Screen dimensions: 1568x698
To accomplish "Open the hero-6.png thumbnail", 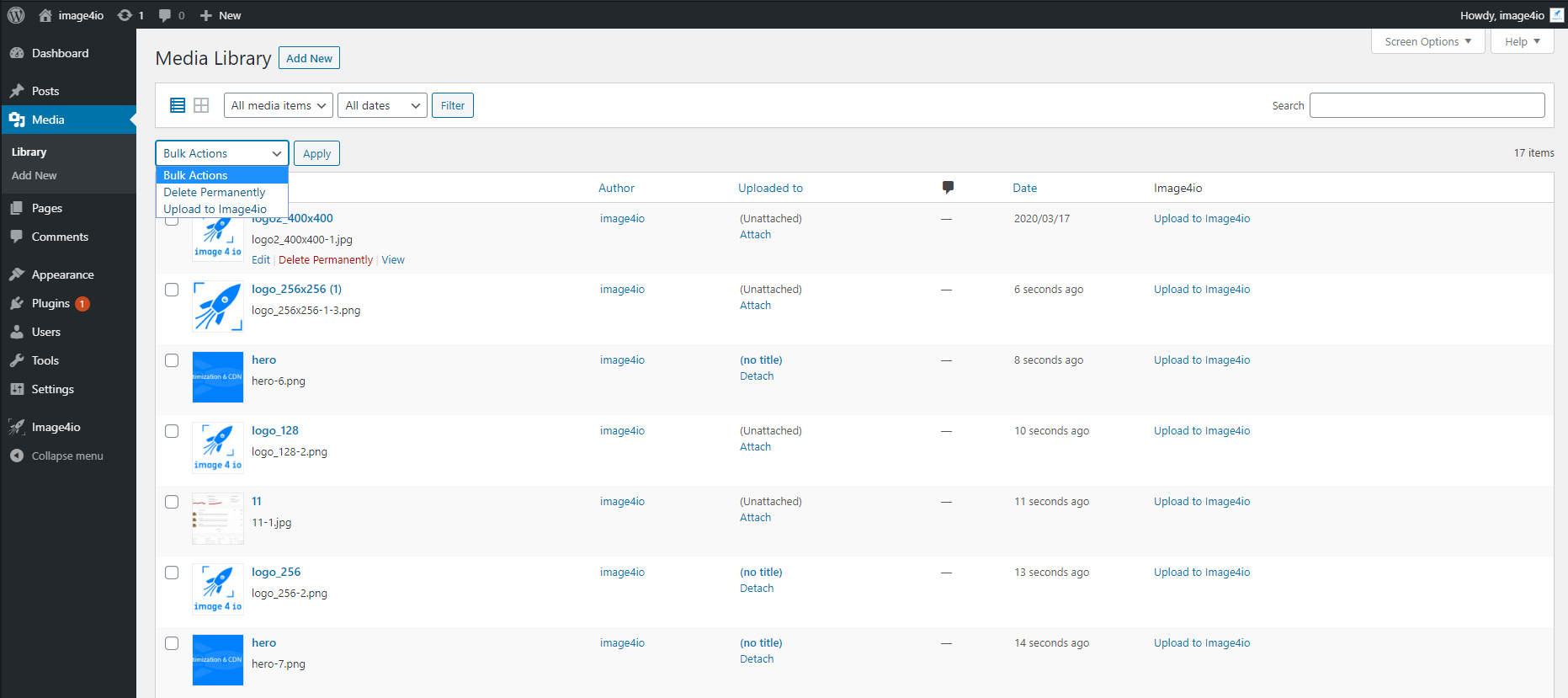I will pos(218,377).
